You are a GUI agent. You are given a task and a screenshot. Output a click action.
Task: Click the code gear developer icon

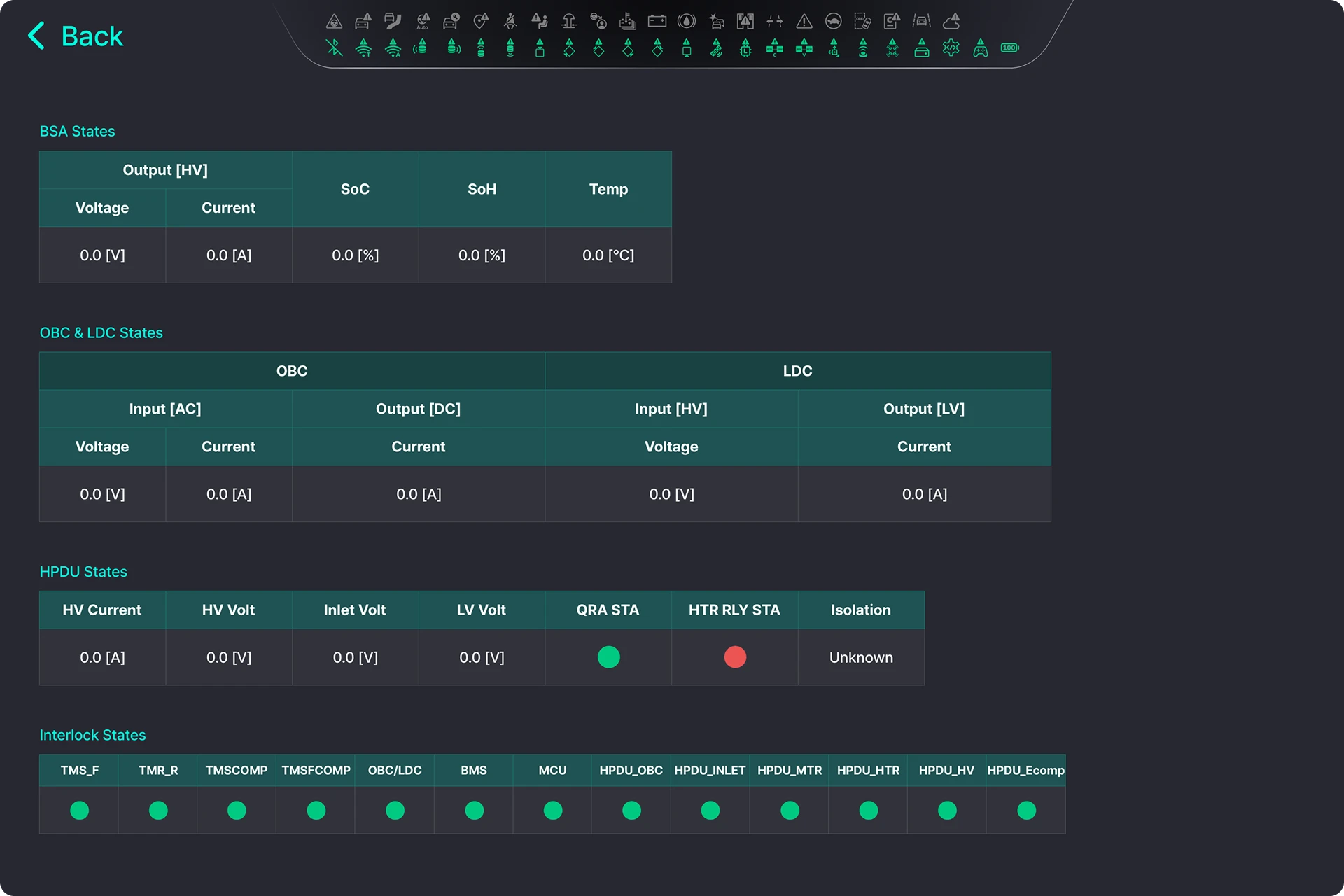tap(951, 48)
